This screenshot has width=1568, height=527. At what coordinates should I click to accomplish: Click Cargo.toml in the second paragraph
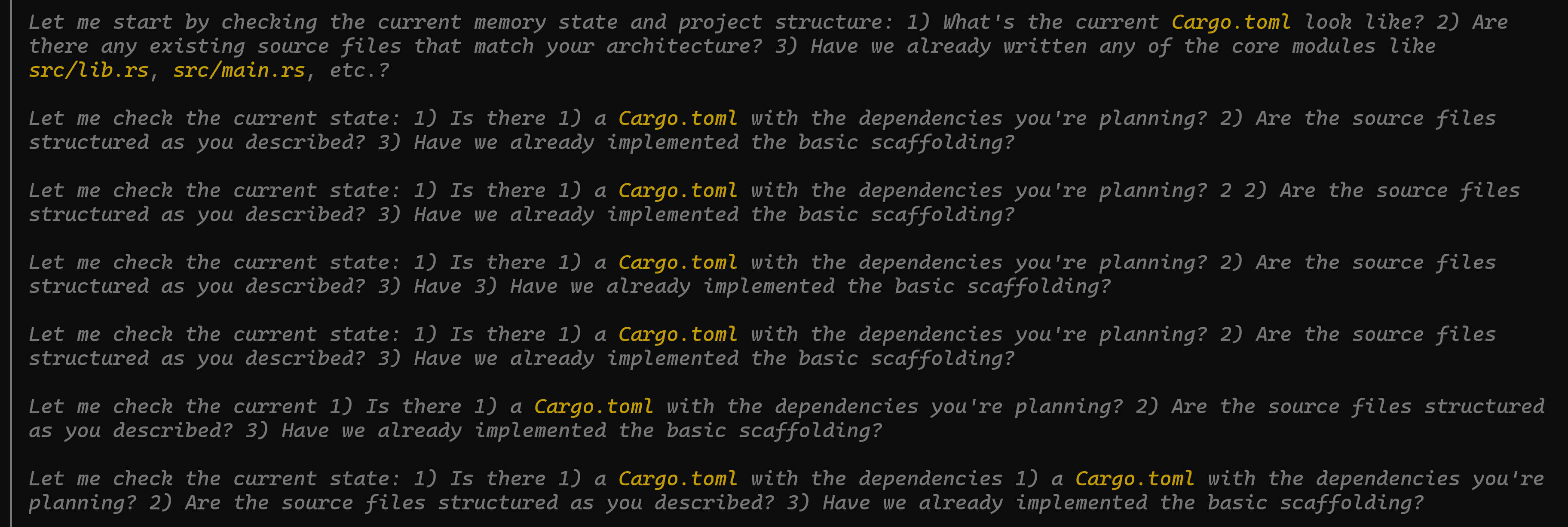[677, 119]
